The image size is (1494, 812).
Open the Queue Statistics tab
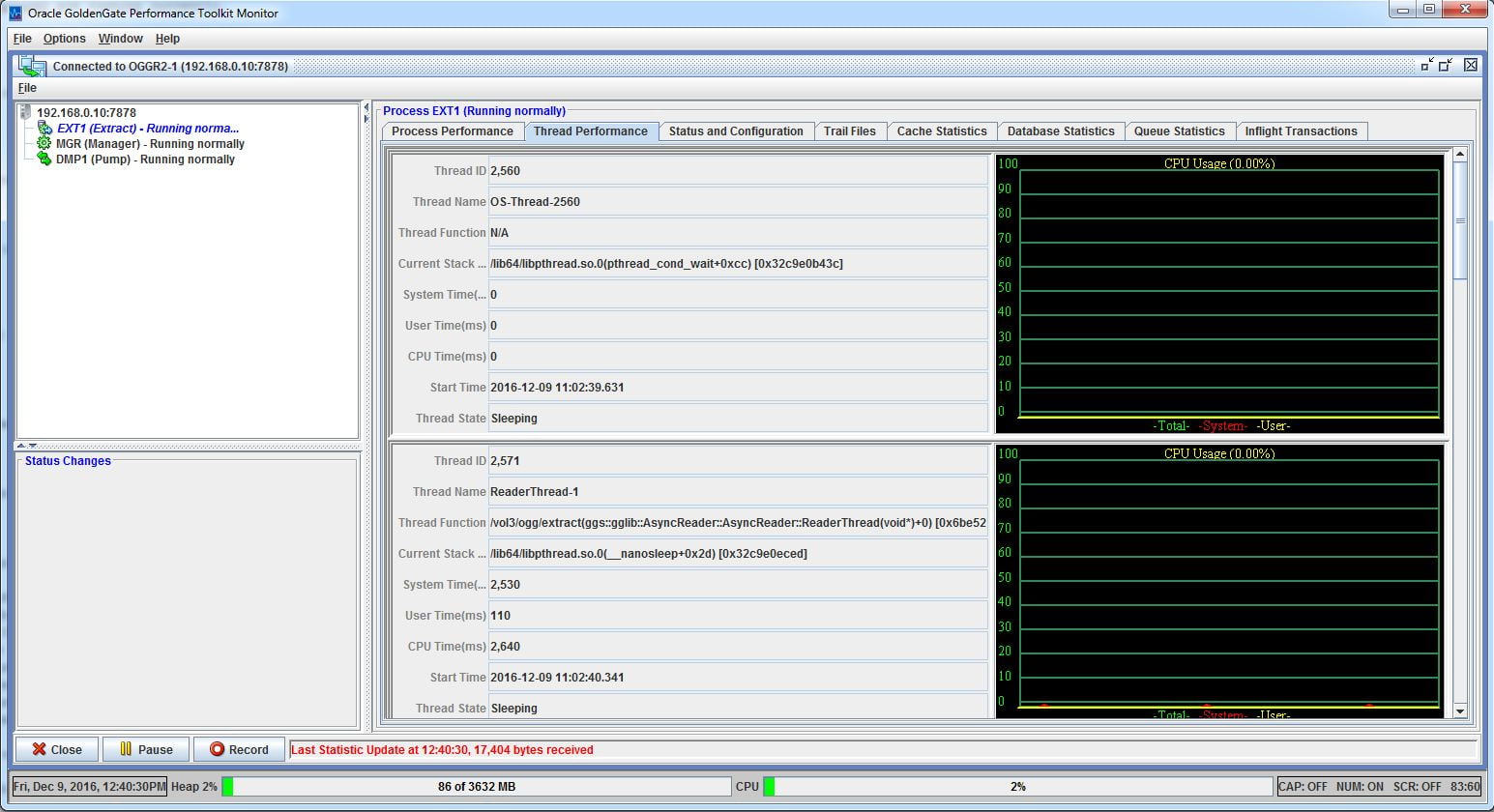[1179, 131]
